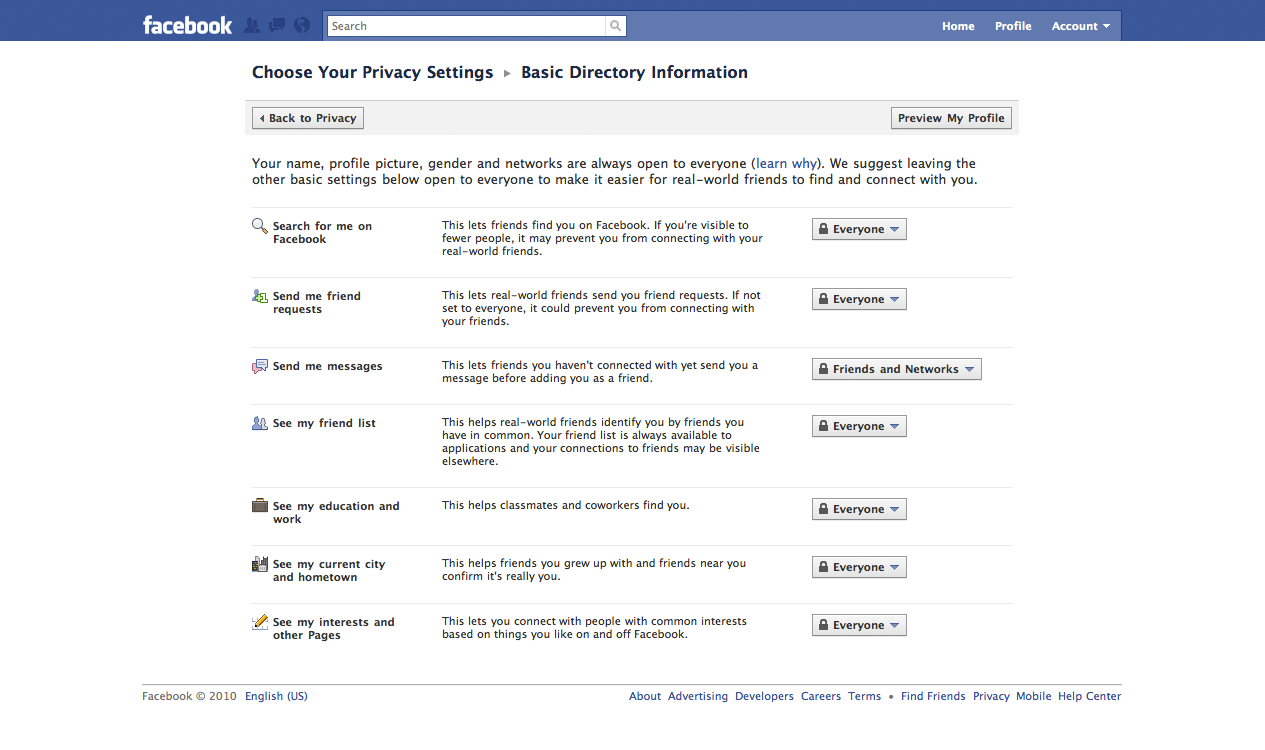Open Everyone dropdown for See my friend list
The width and height of the screenshot is (1265, 750).
tap(859, 426)
